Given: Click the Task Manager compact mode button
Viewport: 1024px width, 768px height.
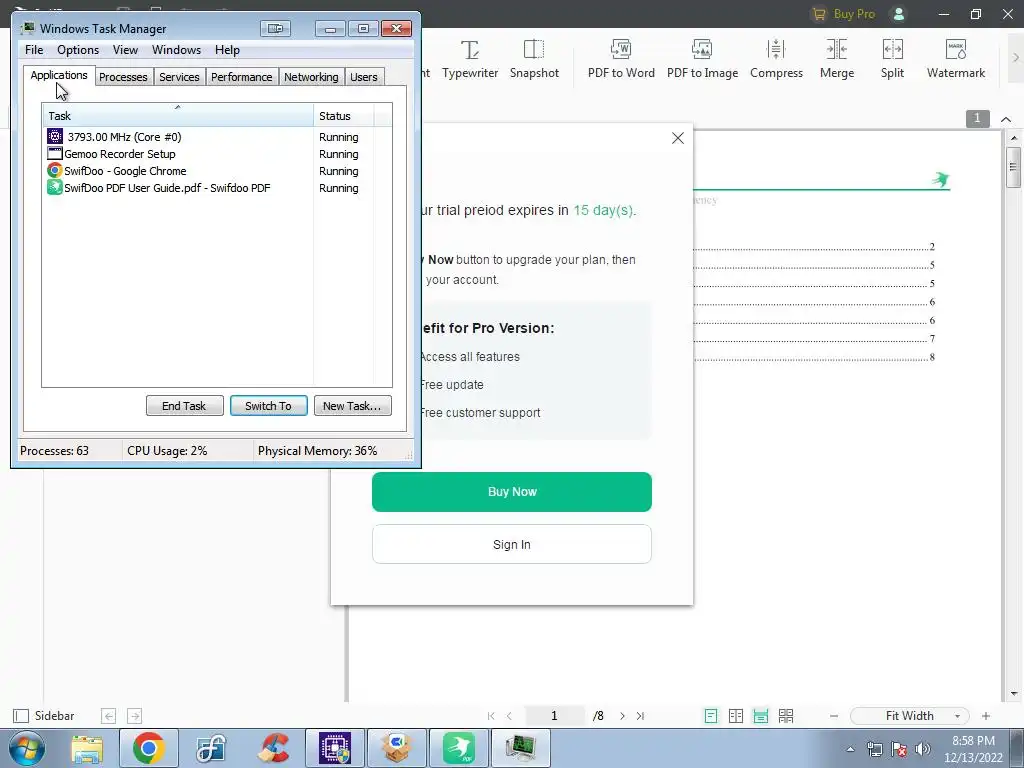Looking at the screenshot, I should tap(275, 29).
